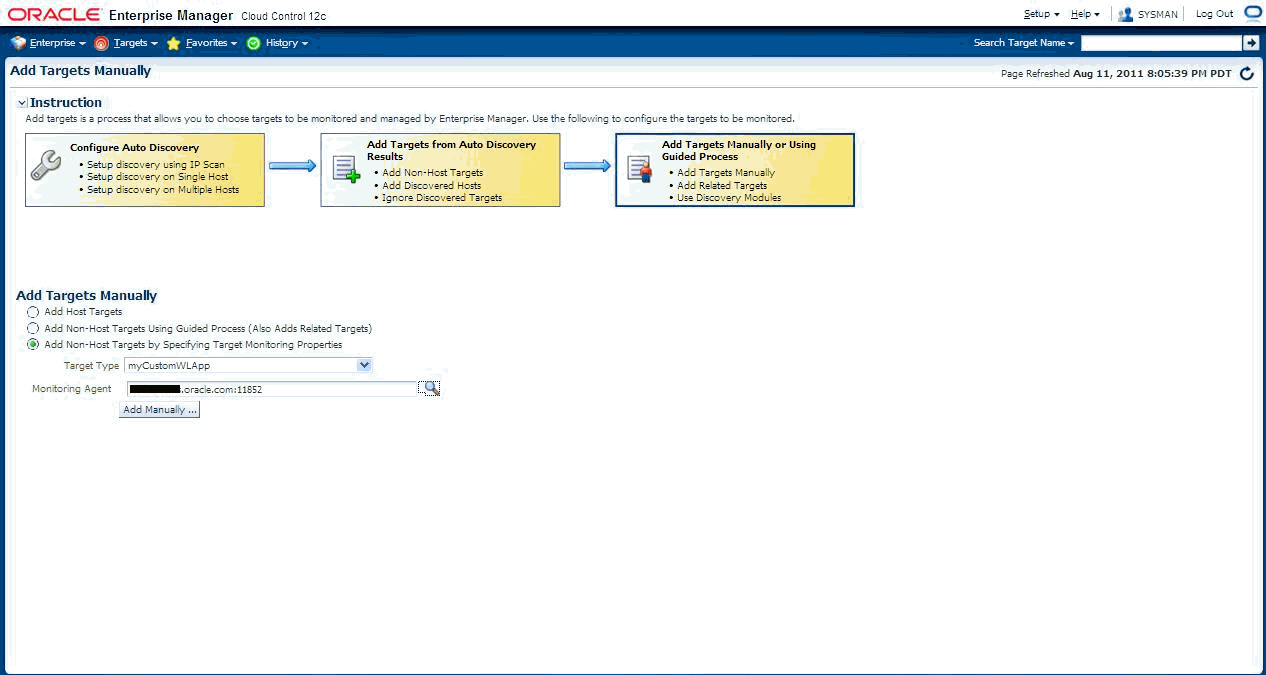
Task: Click 'Use Discovery Modules' text
Action: (x=729, y=198)
